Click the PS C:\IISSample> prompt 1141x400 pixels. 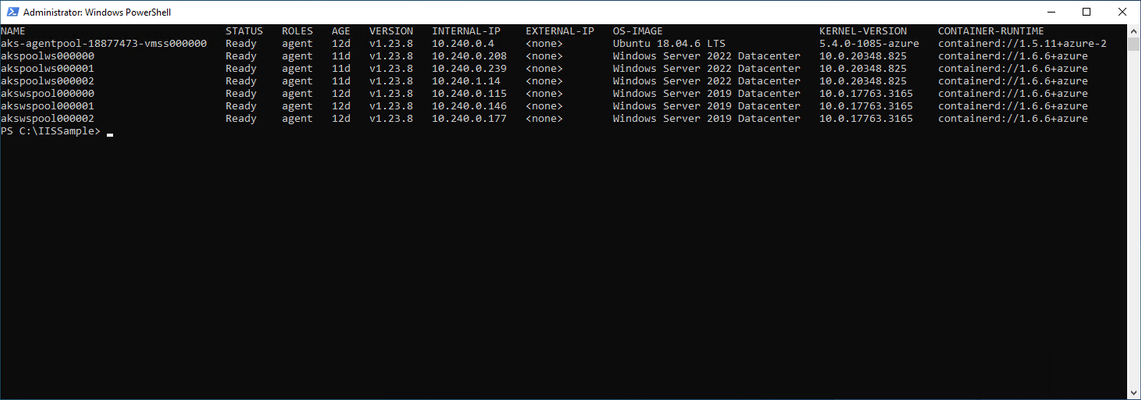coord(51,131)
